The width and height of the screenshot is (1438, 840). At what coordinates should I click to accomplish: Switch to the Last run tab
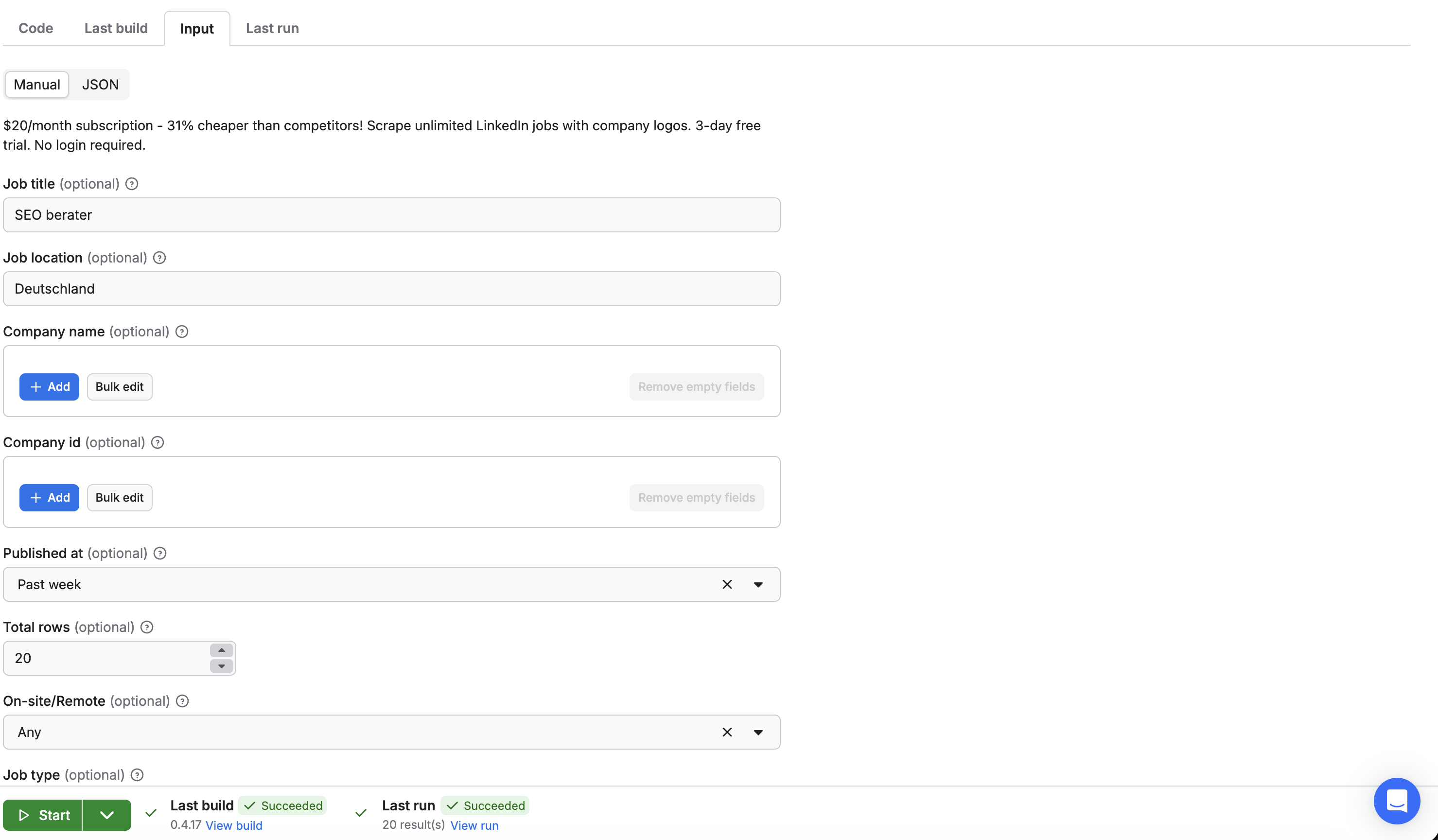pyautogui.click(x=272, y=28)
